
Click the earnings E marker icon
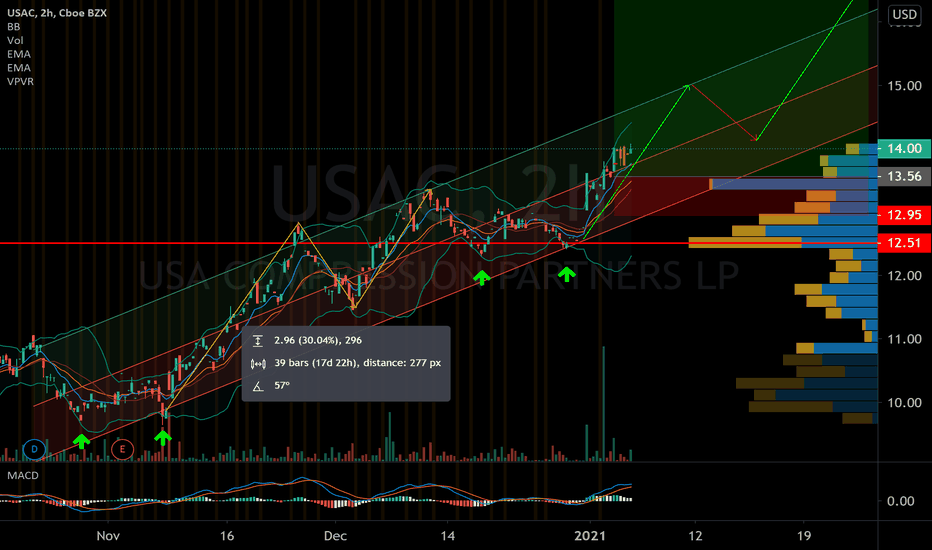click(x=122, y=449)
